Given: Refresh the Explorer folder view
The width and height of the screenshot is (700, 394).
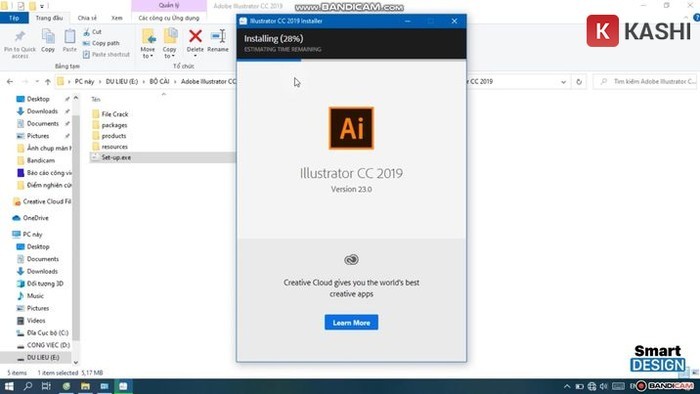Looking at the screenshot, I should tap(579, 82).
